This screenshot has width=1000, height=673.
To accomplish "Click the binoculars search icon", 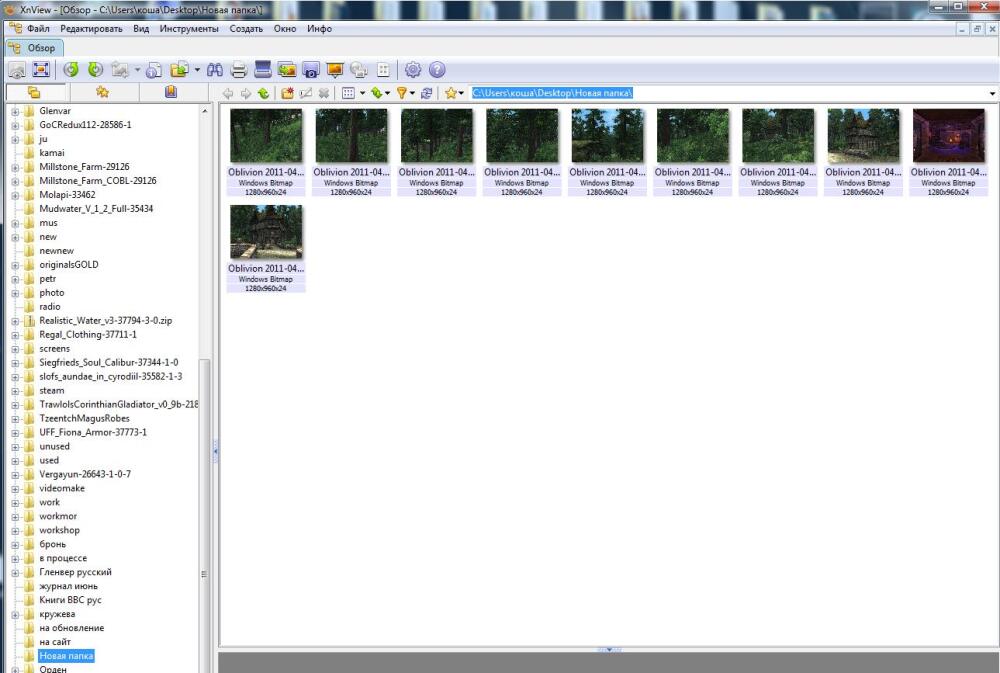I will click(x=215, y=70).
